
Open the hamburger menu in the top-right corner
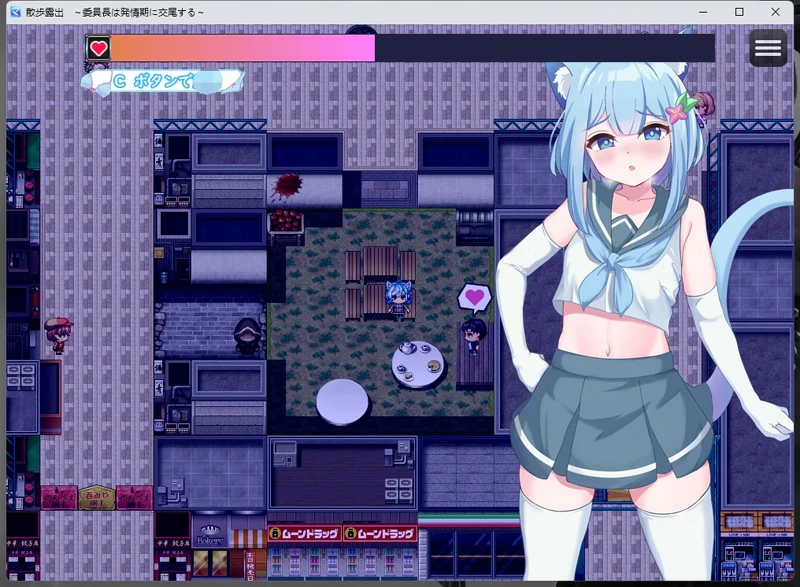768,47
